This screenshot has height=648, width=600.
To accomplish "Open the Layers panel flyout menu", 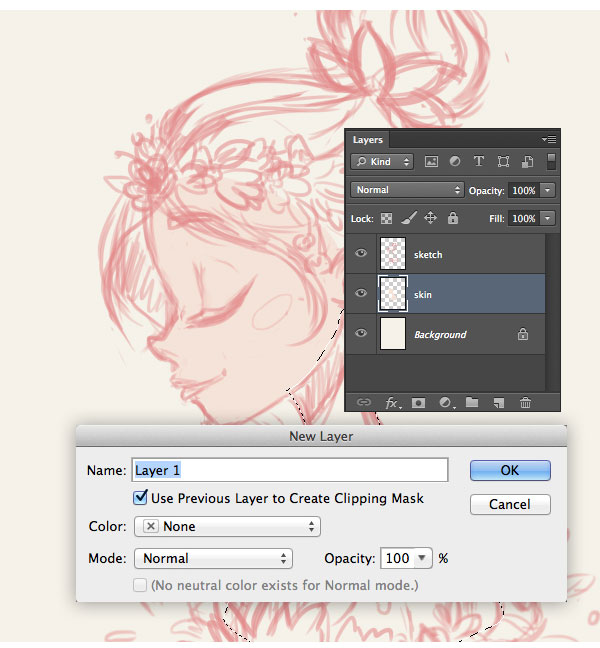I will click(x=549, y=140).
